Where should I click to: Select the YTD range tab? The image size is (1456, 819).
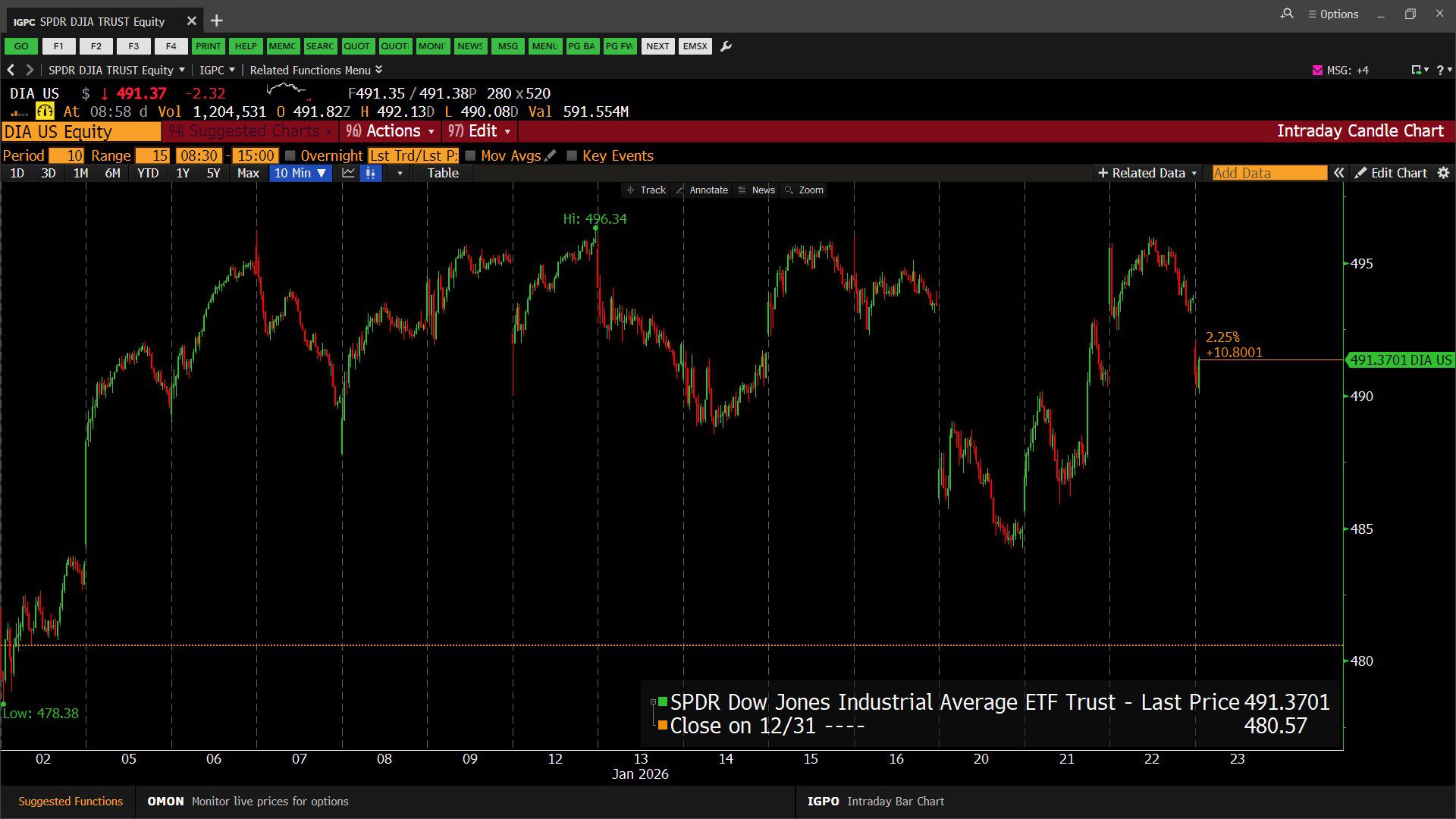tap(148, 173)
